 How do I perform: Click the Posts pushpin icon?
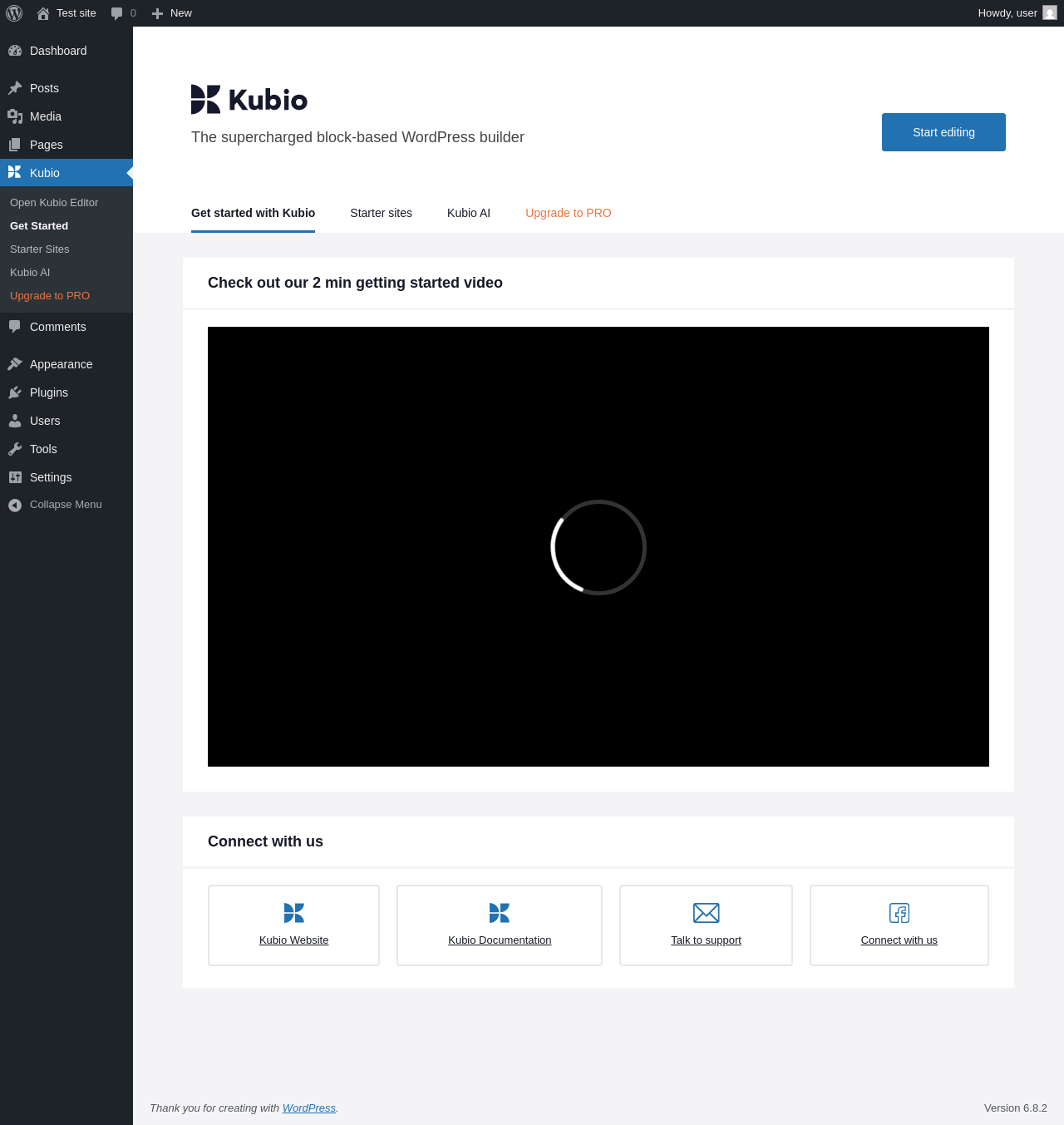click(15, 88)
